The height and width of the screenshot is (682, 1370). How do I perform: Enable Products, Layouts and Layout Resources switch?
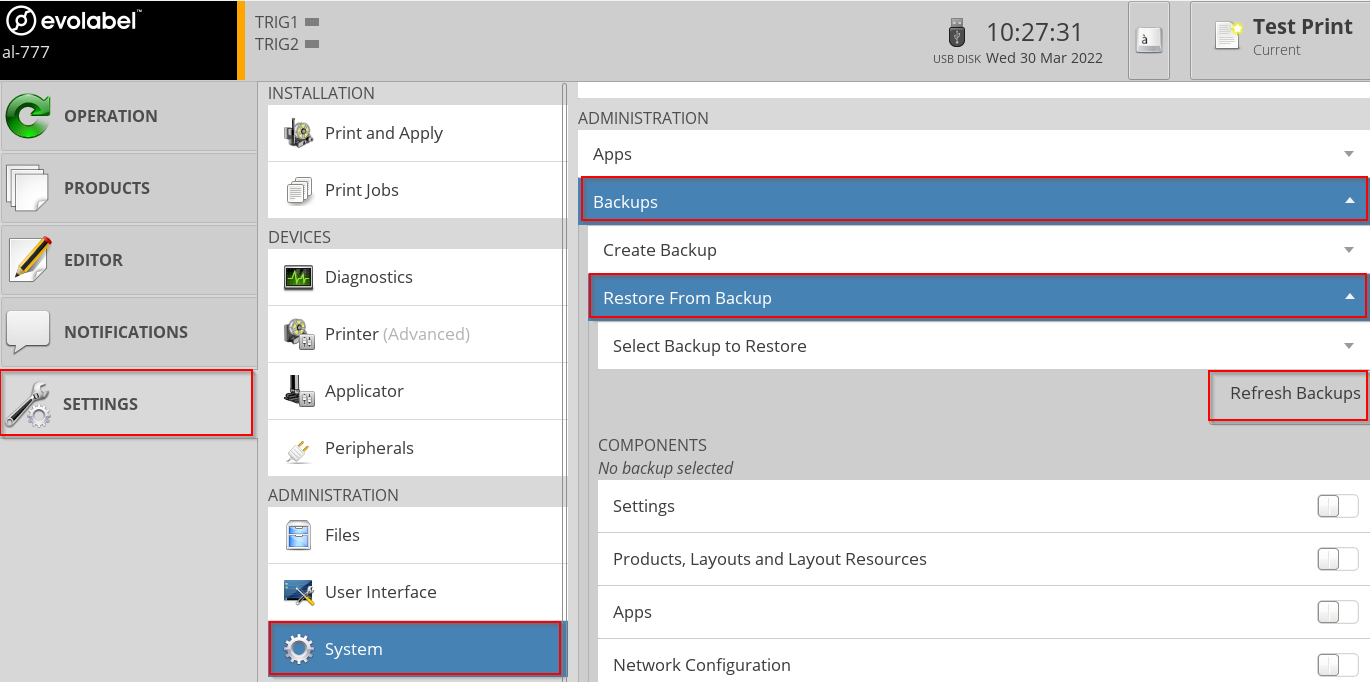point(1338,559)
